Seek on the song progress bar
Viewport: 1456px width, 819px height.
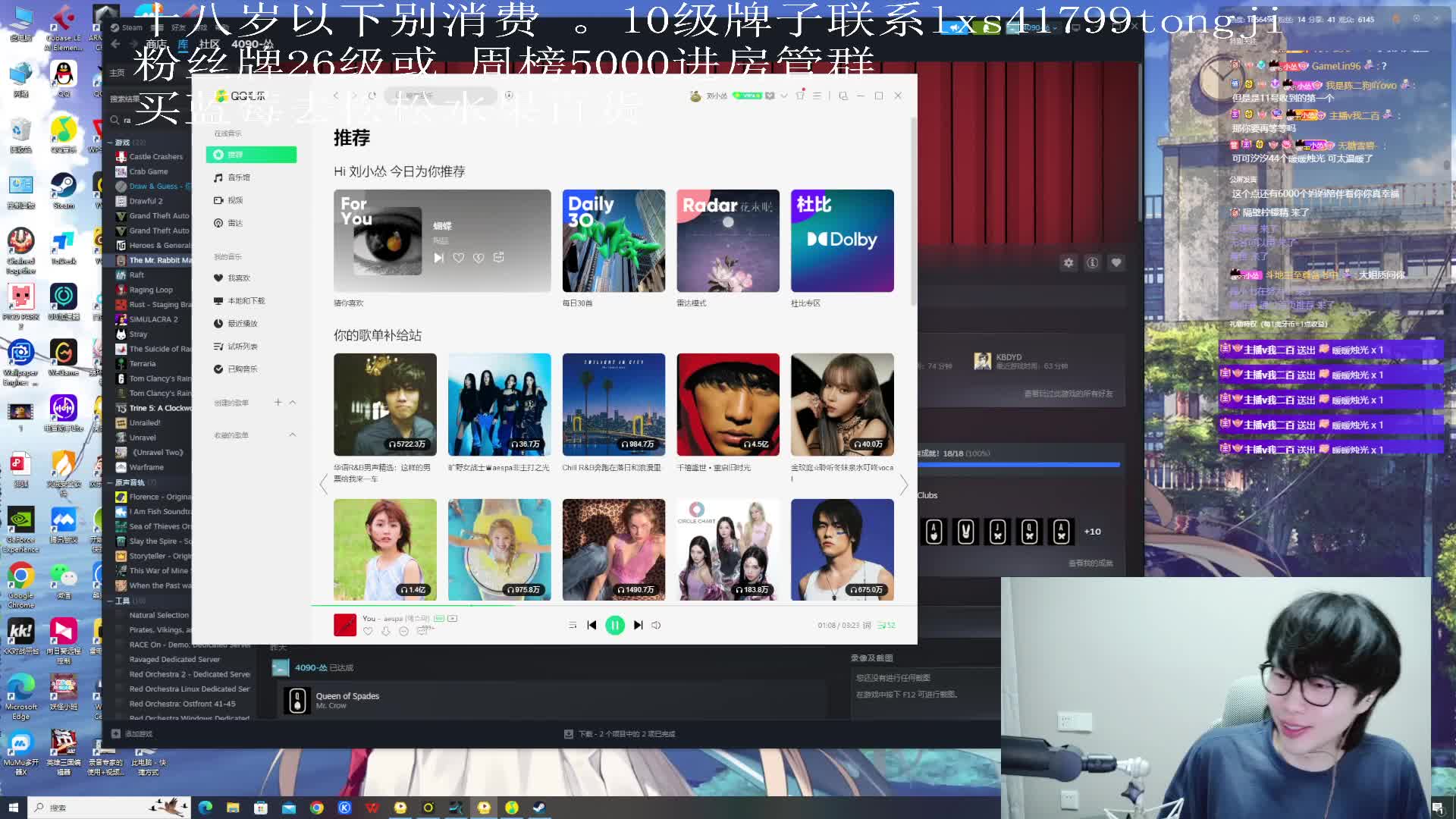614,605
